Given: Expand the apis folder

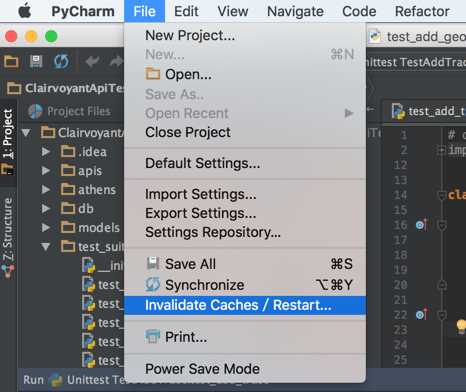Looking at the screenshot, I should (46, 171).
